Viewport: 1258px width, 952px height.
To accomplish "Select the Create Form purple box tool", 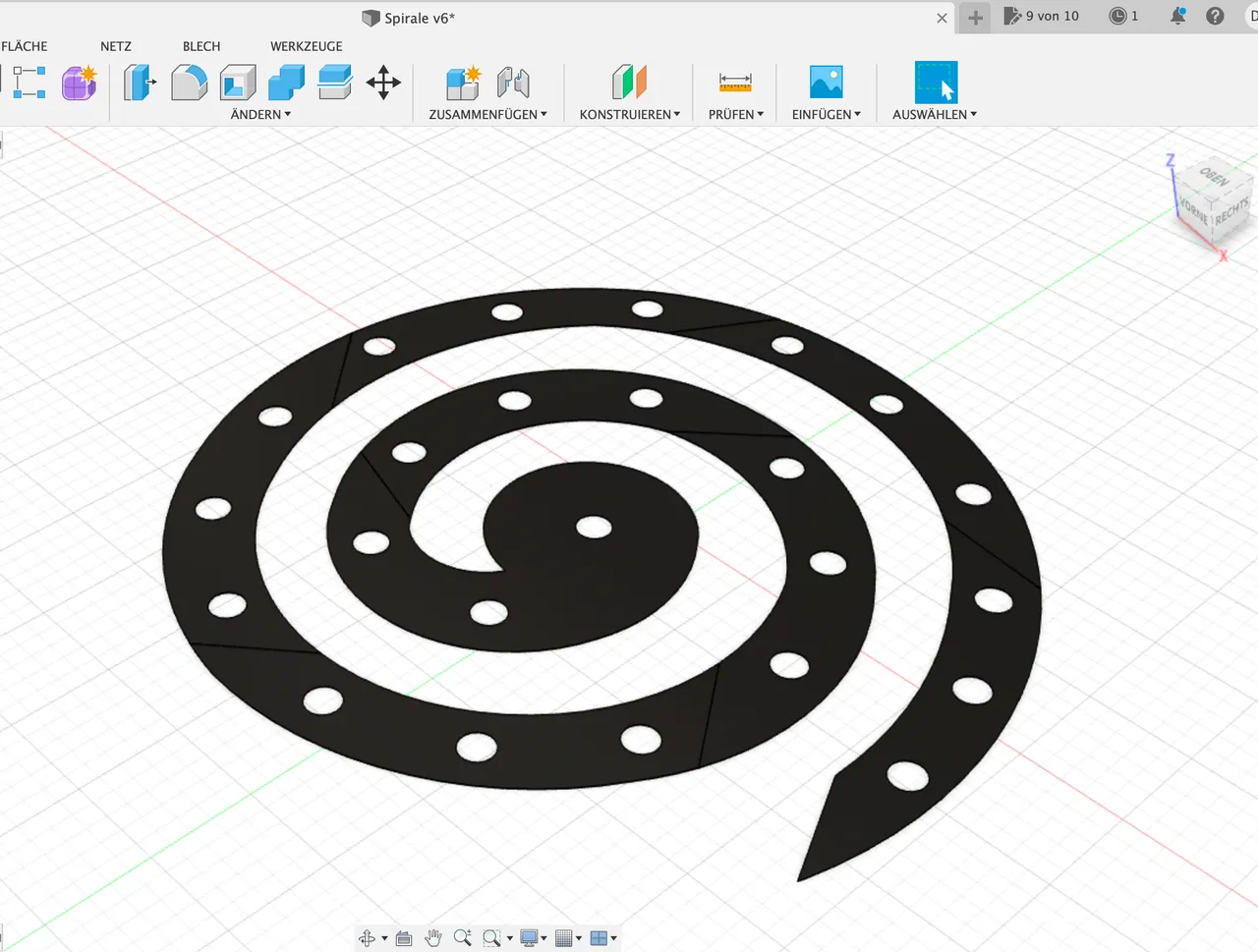I will (x=80, y=83).
